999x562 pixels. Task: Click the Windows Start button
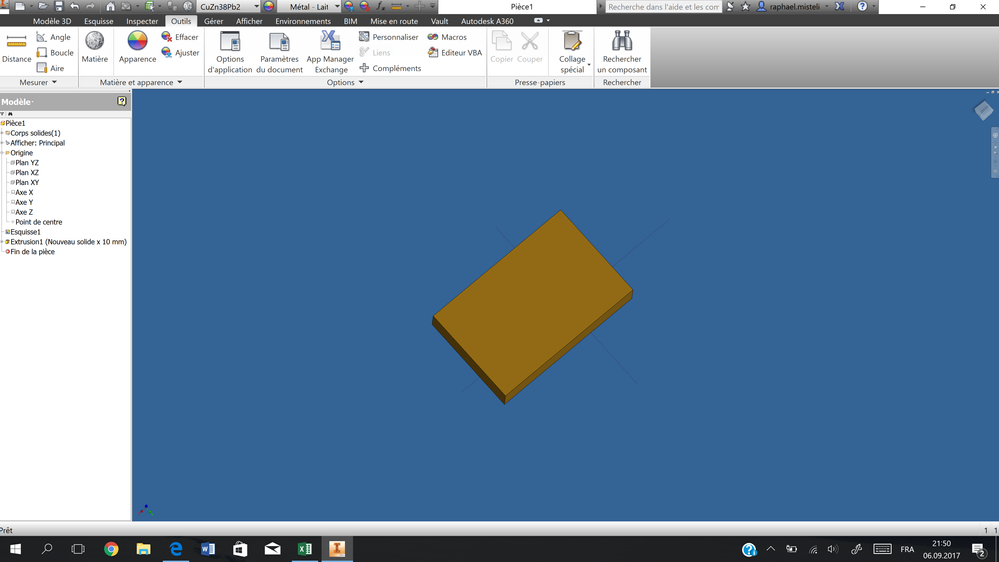click(x=15, y=549)
